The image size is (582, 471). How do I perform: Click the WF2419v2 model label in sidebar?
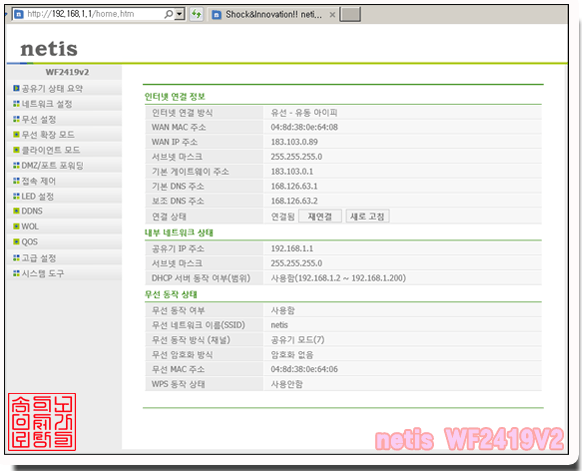(x=67, y=72)
